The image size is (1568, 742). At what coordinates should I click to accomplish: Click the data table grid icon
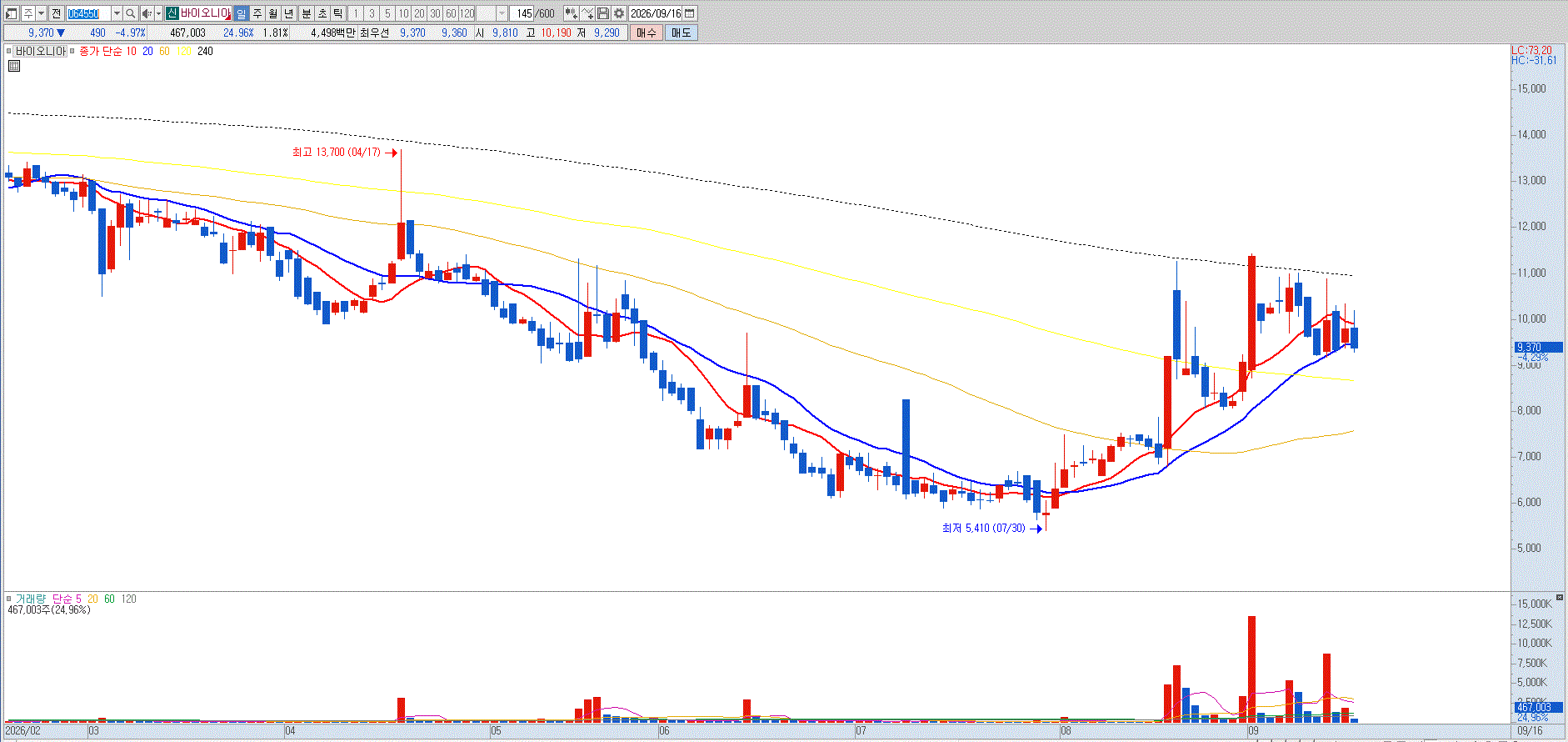14,65
